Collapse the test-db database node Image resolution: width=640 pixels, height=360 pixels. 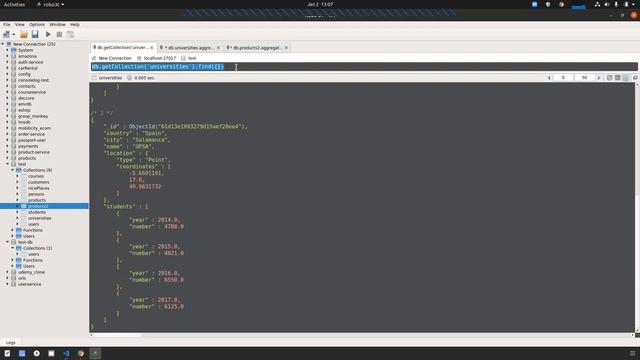pos(7,242)
